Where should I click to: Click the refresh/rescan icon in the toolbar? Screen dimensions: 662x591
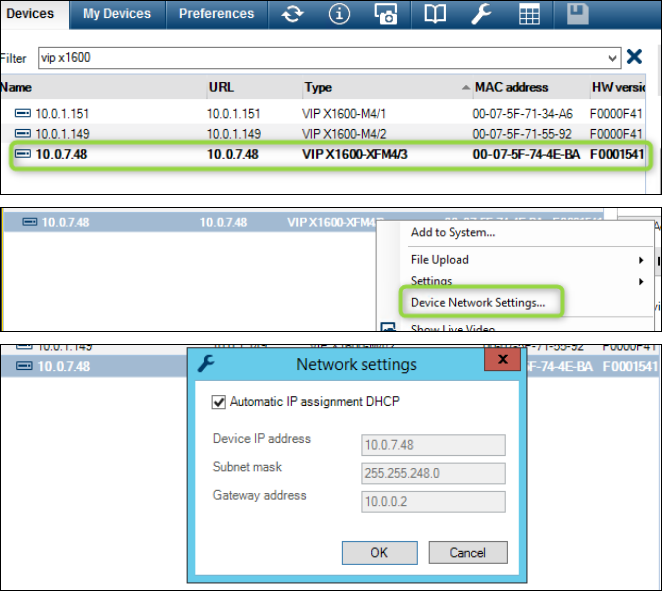coord(292,14)
